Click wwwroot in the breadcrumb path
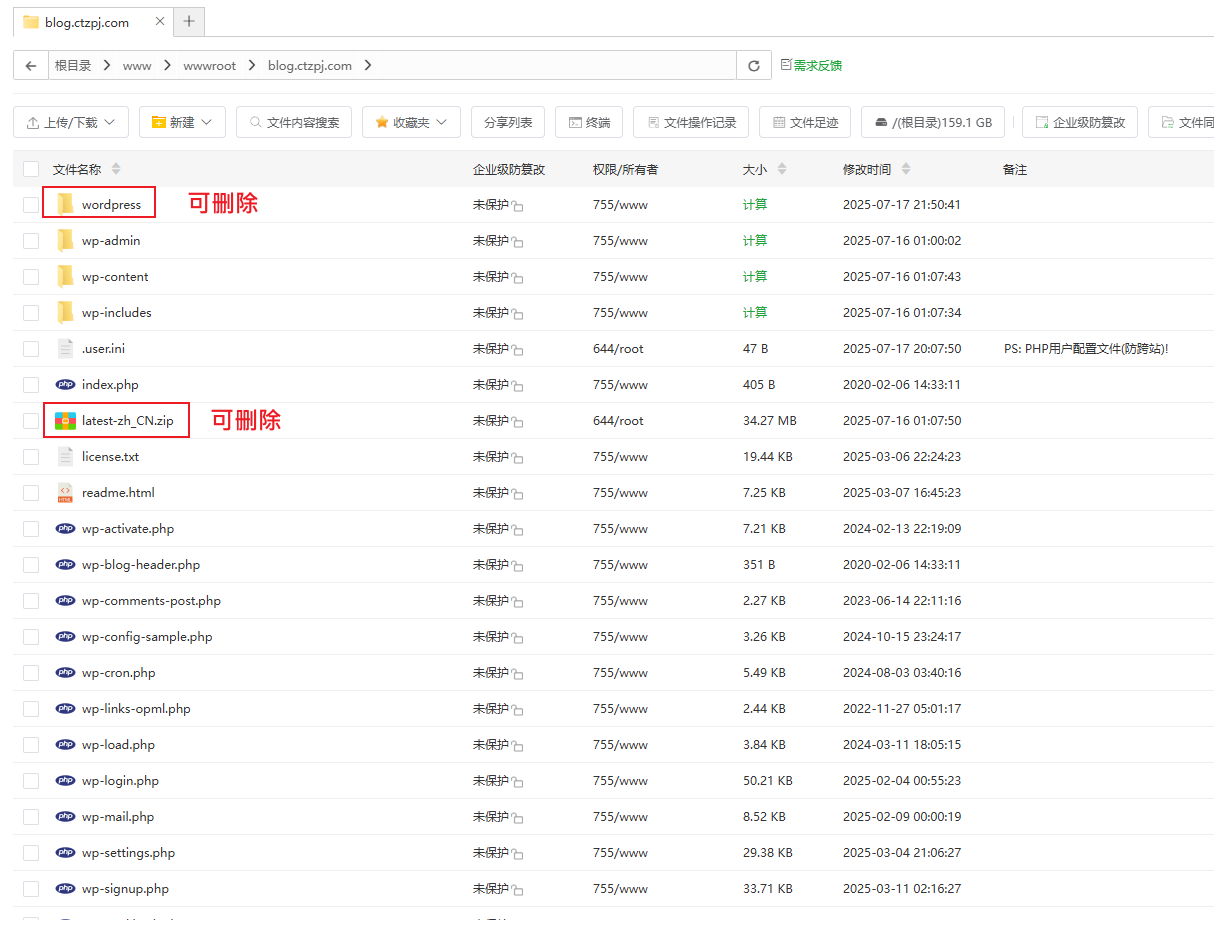Screen dimensions: 1214x929 209,66
